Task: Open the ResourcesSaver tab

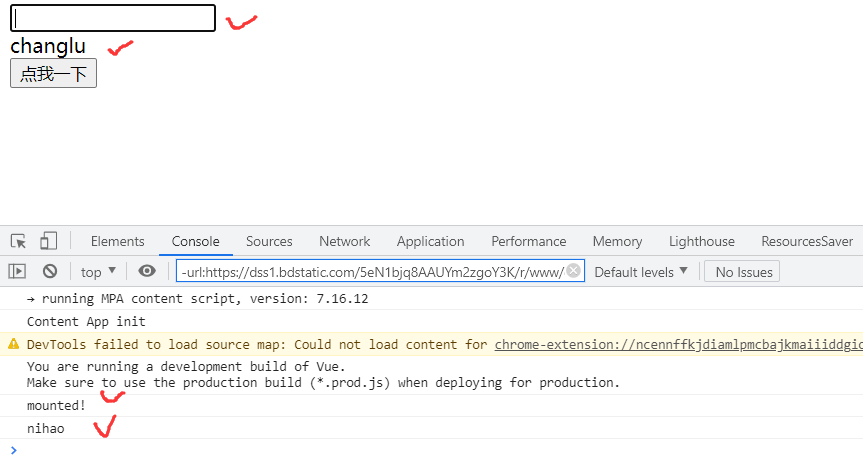Action: coord(807,242)
